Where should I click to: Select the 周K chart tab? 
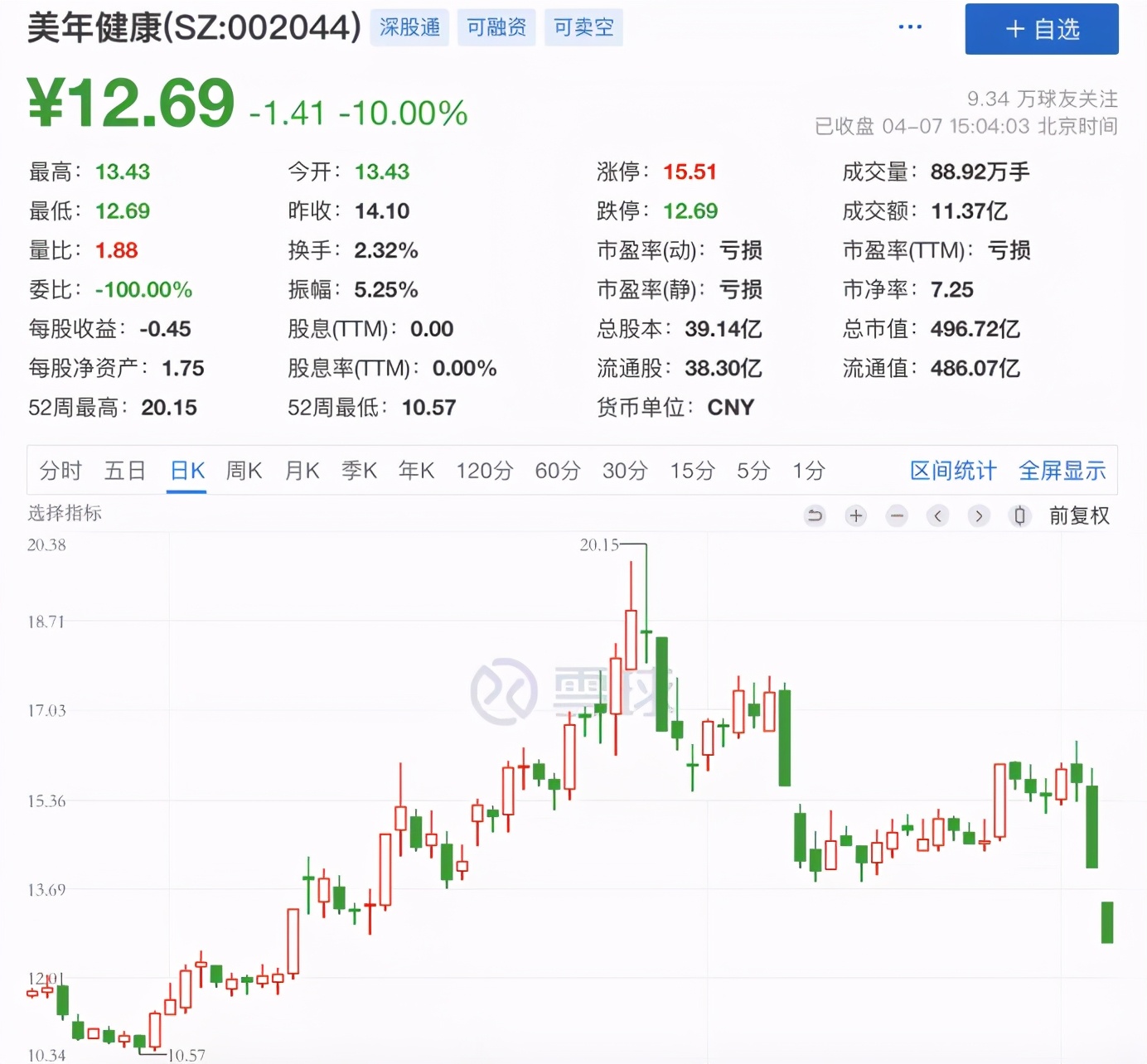244,471
